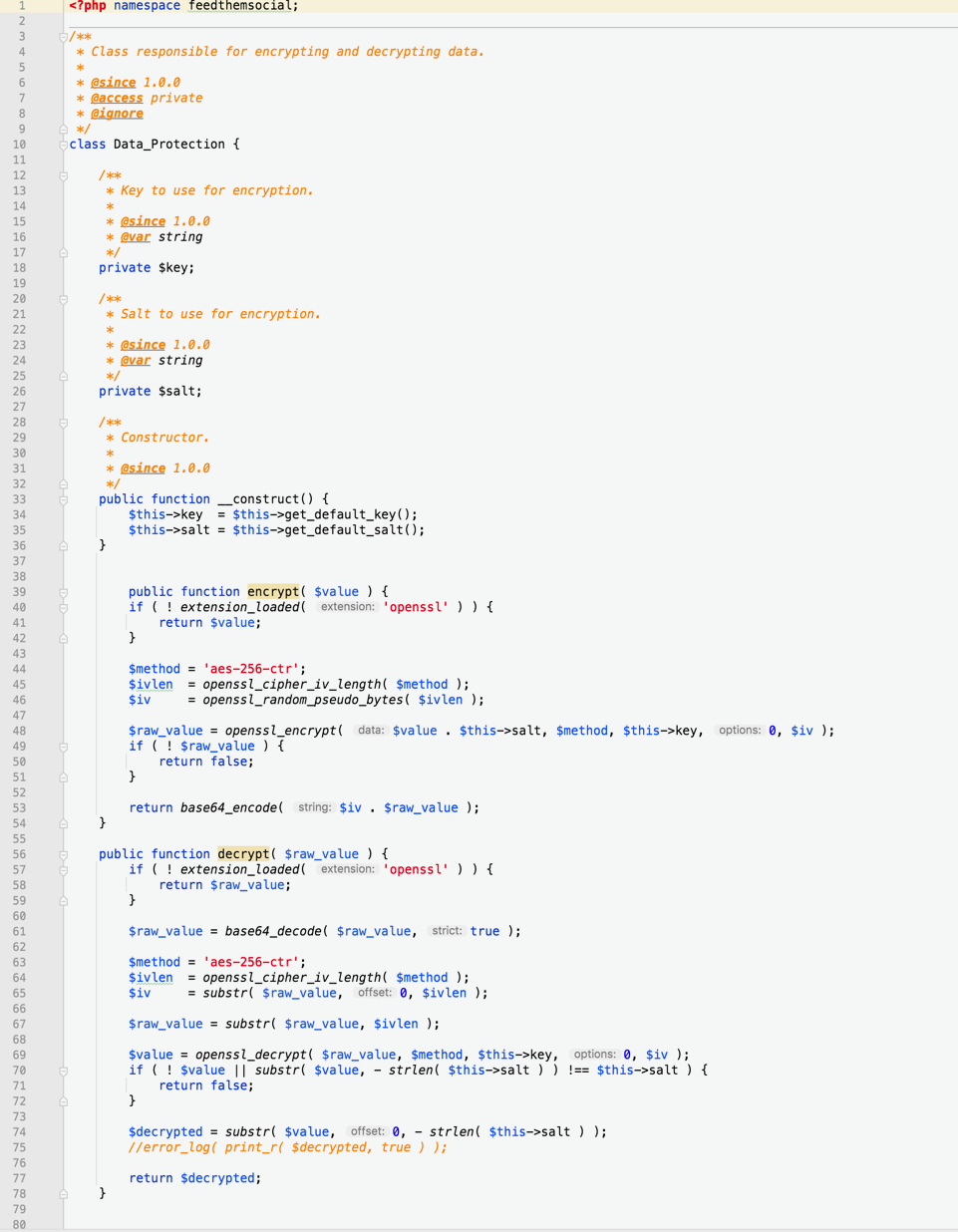Screen dimensions: 958x1232
Task: Click the 'offset:' hint on line 65
Action: click(x=375, y=994)
